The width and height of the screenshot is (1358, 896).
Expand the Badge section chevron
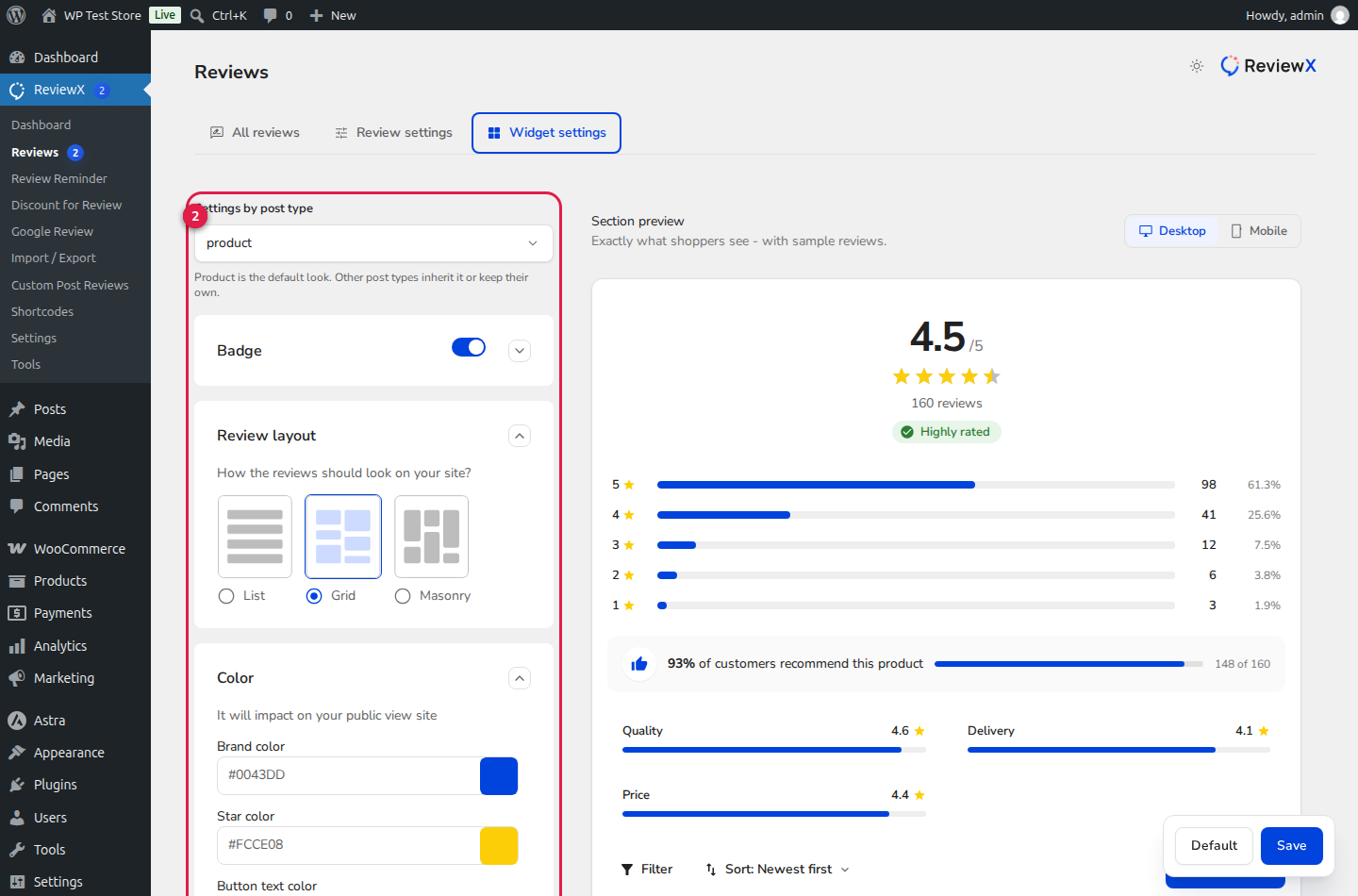520,351
